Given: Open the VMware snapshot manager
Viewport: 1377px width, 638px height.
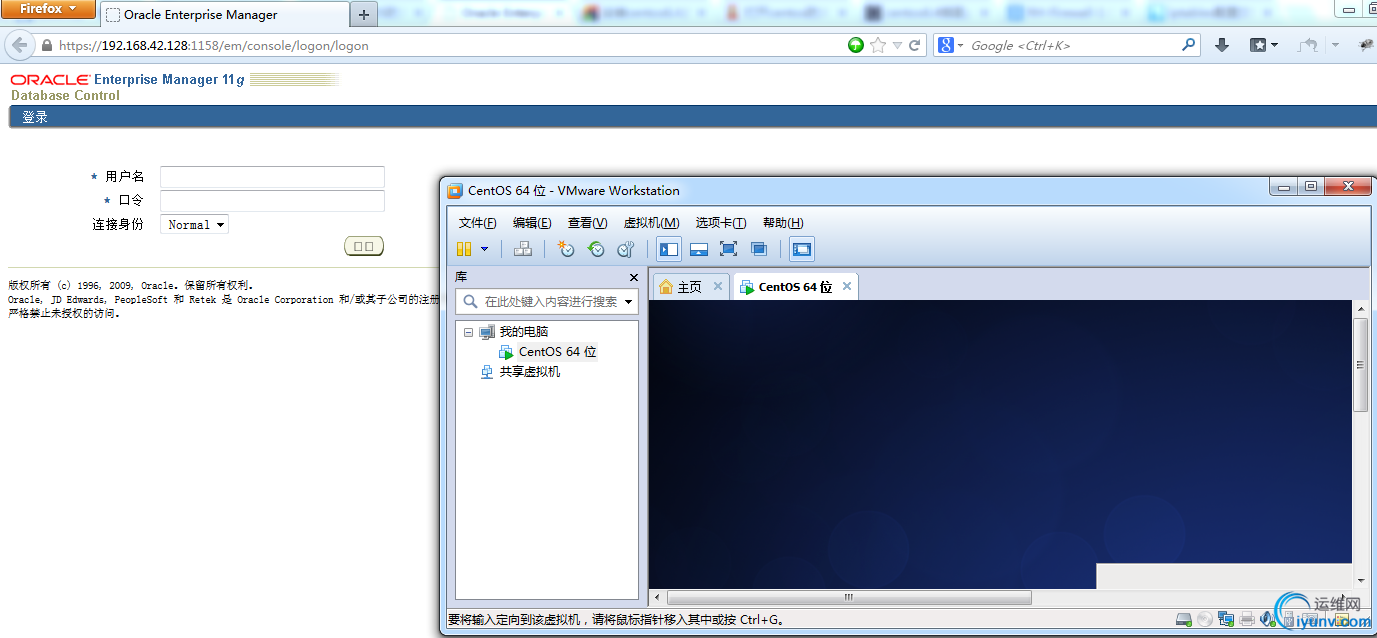Looking at the screenshot, I should [626, 249].
